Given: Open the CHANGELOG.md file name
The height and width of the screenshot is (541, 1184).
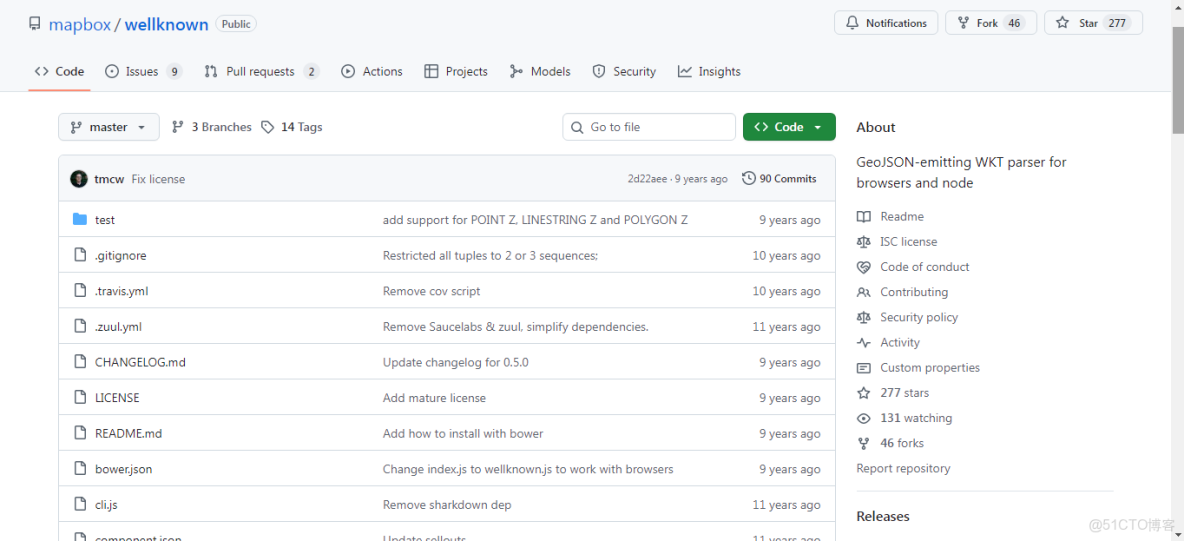Looking at the screenshot, I should point(140,362).
